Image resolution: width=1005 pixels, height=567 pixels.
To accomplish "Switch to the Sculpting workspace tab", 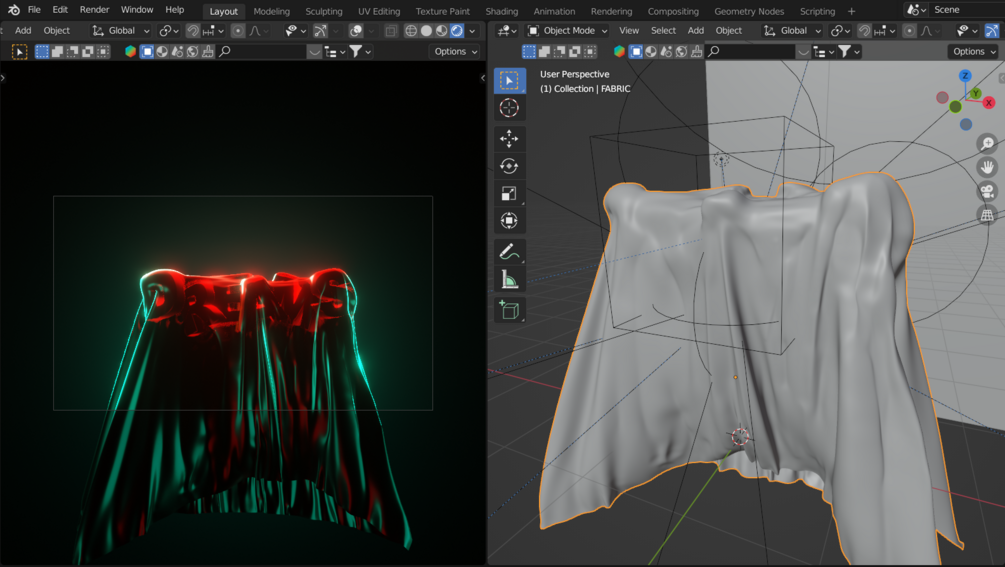I will 323,11.
